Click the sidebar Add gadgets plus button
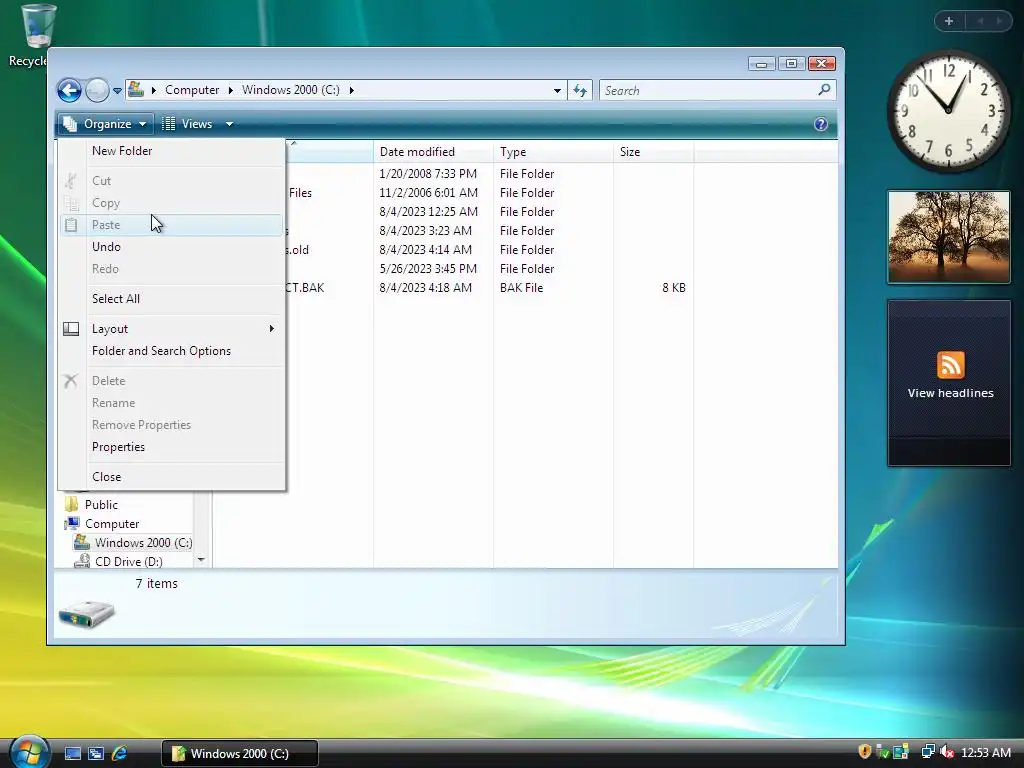The width and height of the screenshot is (1024, 768). pos(949,22)
